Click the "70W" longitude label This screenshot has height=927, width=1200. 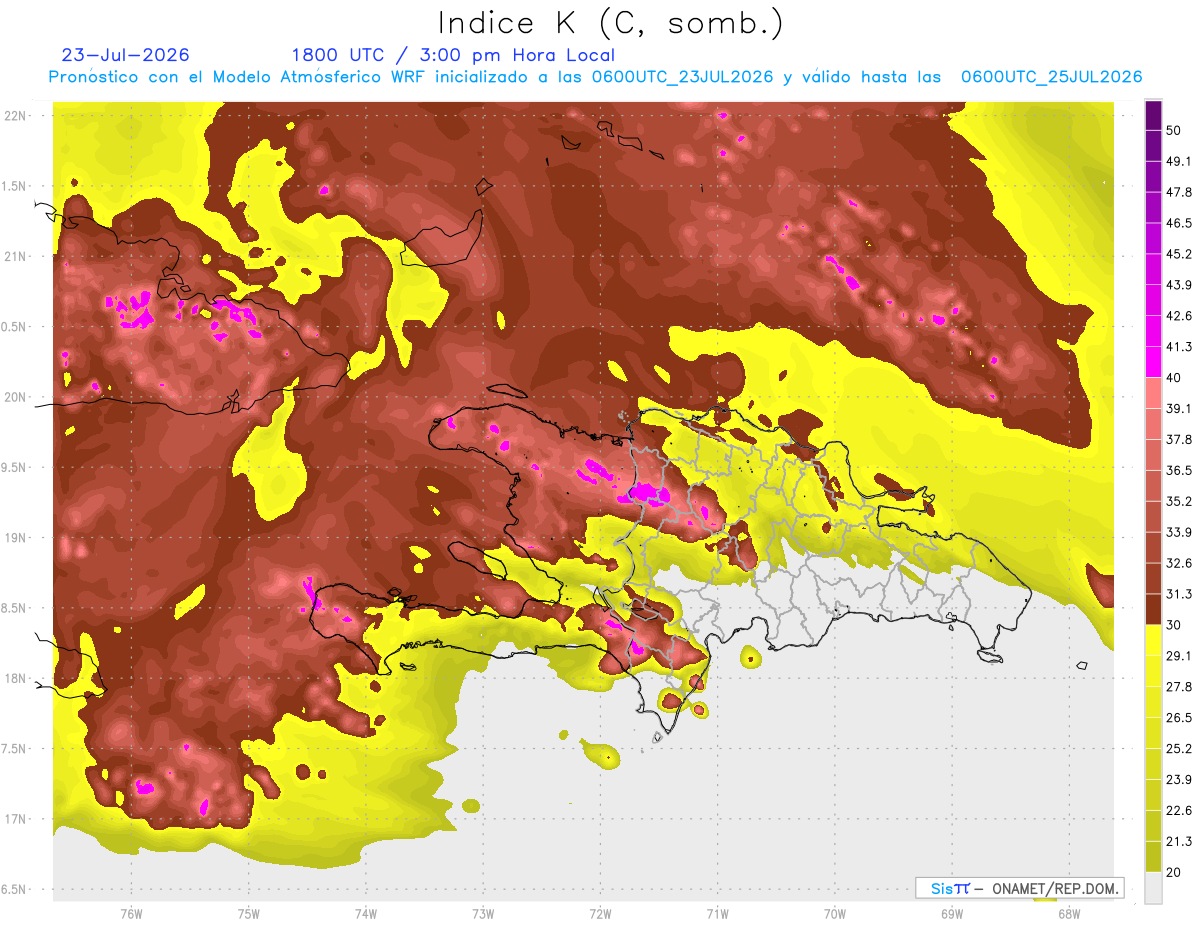click(834, 914)
